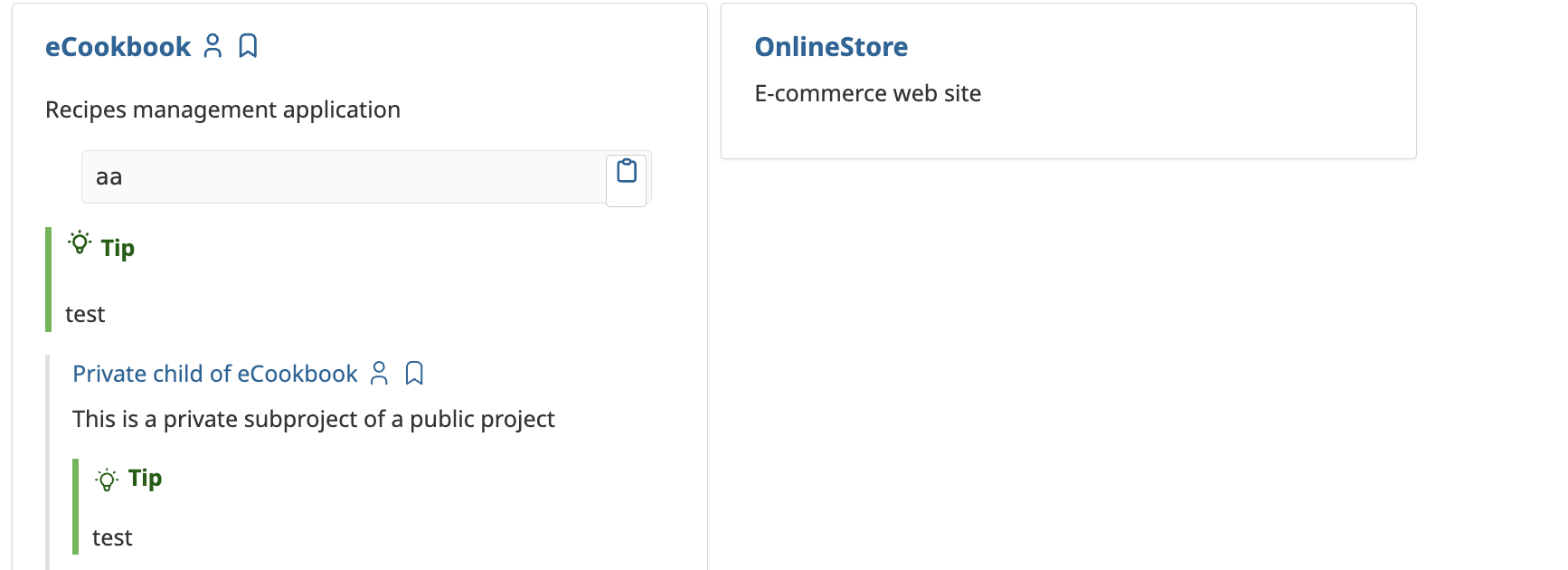Open the Private child of eCookbook link
Viewport: 1568px width, 570px height.
point(215,374)
